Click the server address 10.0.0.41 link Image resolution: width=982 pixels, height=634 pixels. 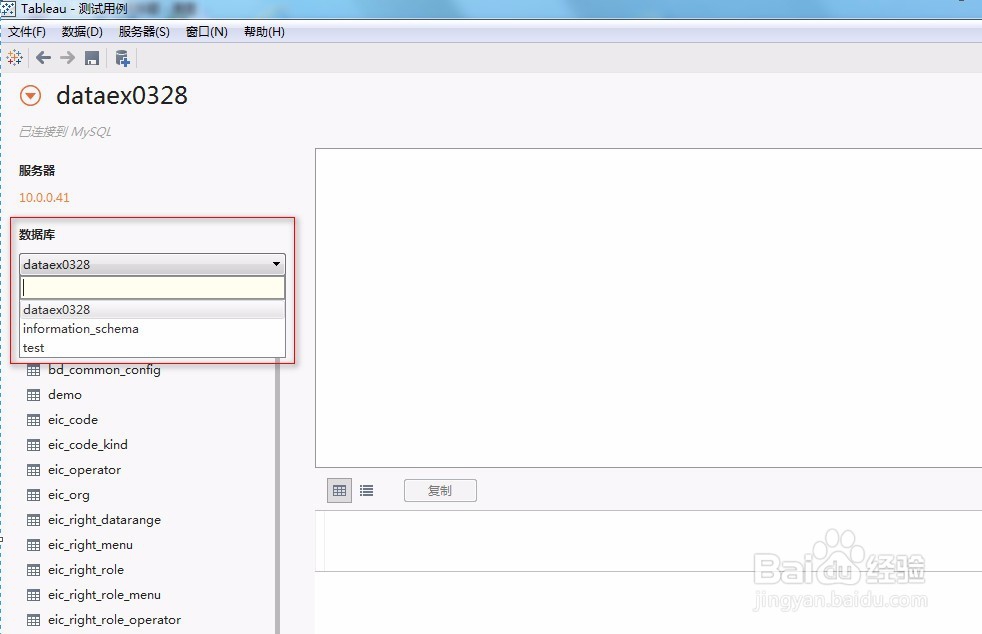pyautogui.click(x=44, y=197)
